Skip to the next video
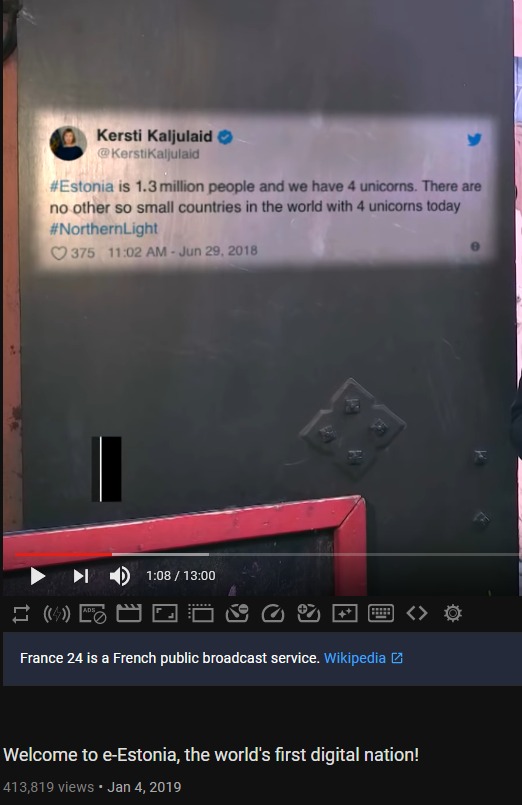The width and height of the screenshot is (522, 805). pos(81,576)
